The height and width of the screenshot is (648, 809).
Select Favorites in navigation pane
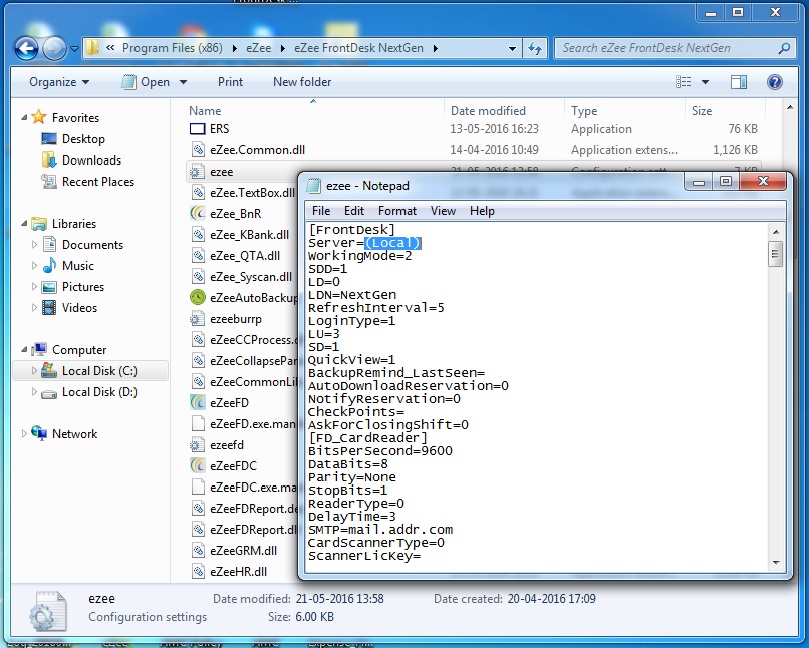coord(75,118)
